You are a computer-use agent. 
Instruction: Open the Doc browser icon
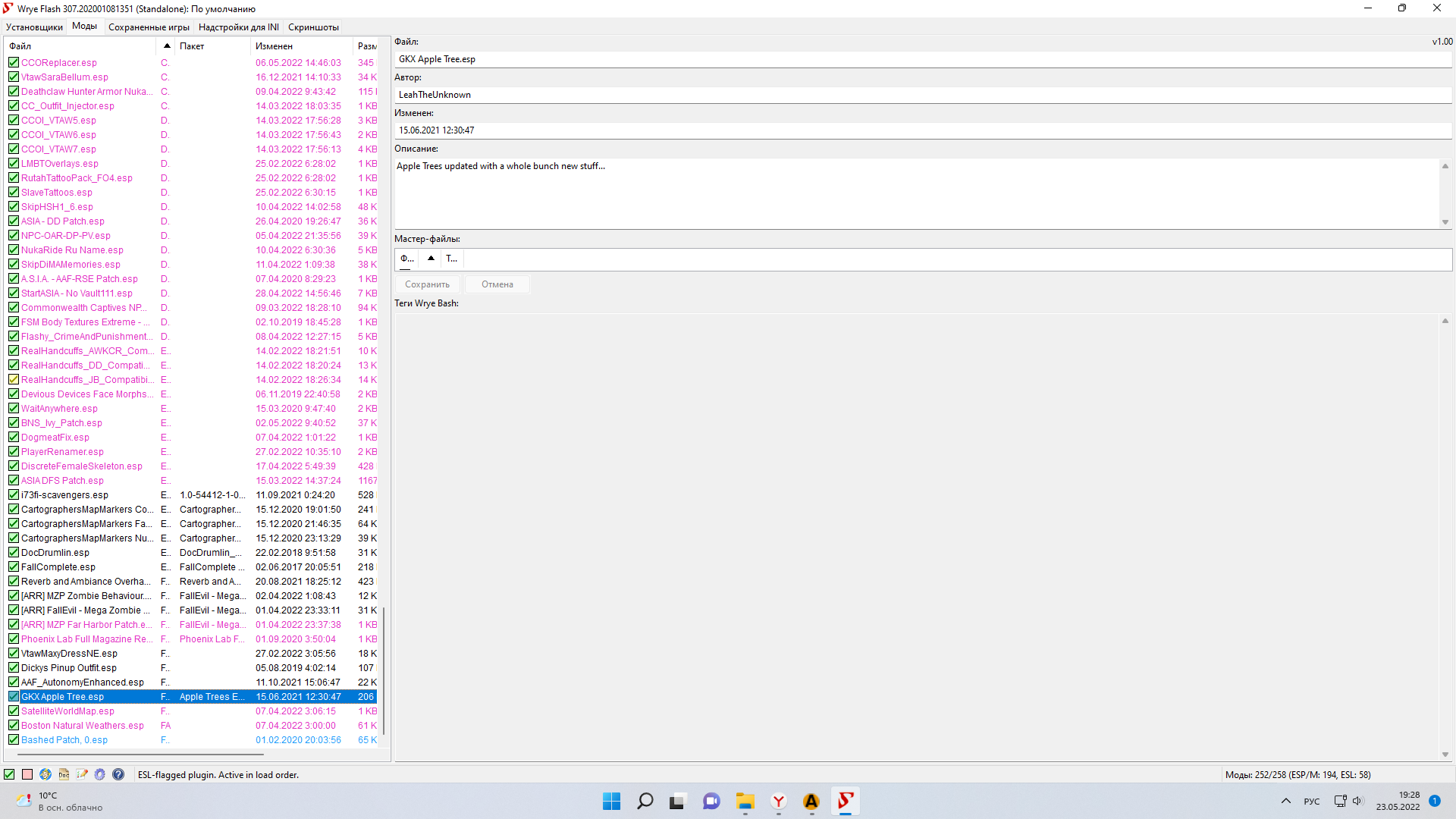(64, 774)
